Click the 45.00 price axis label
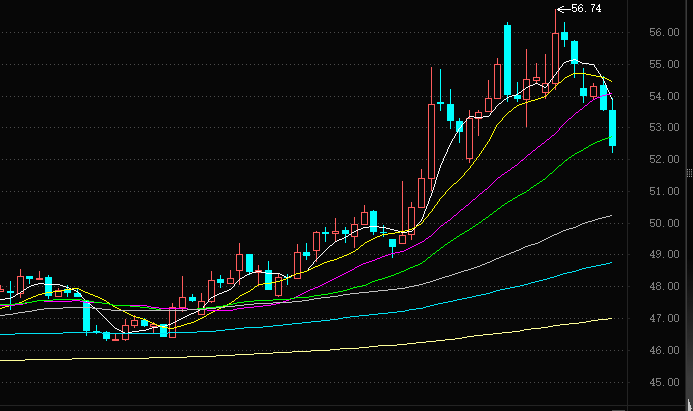 [664, 382]
